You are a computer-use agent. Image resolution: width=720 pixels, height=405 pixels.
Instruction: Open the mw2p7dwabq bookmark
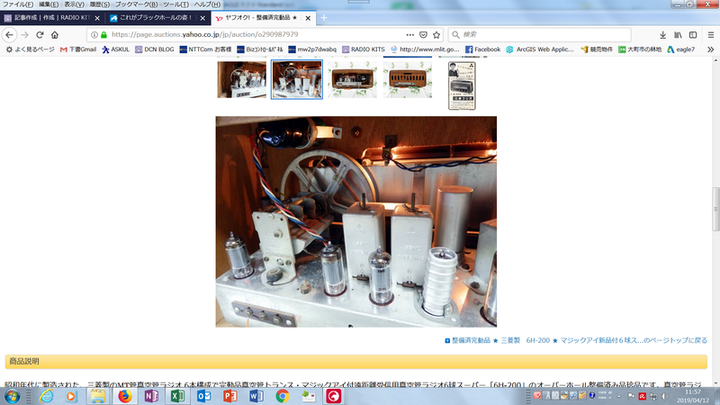click(312, 49)
